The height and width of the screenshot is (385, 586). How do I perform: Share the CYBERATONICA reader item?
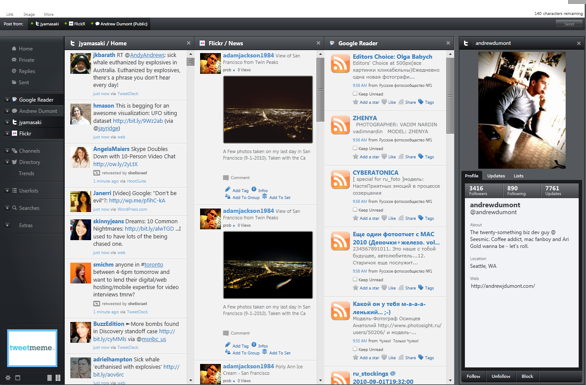[x=407, y=218]
